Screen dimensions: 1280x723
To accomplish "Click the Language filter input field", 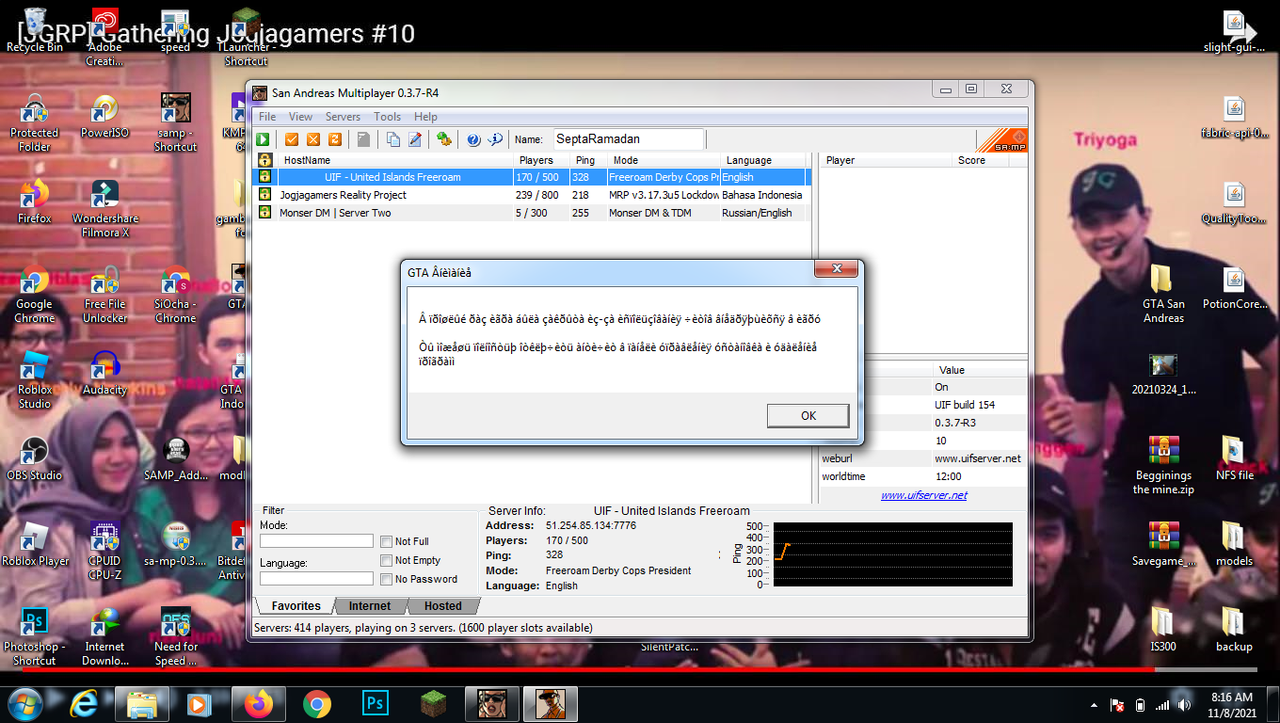I will pyautogui.click(x=316, y=578).
